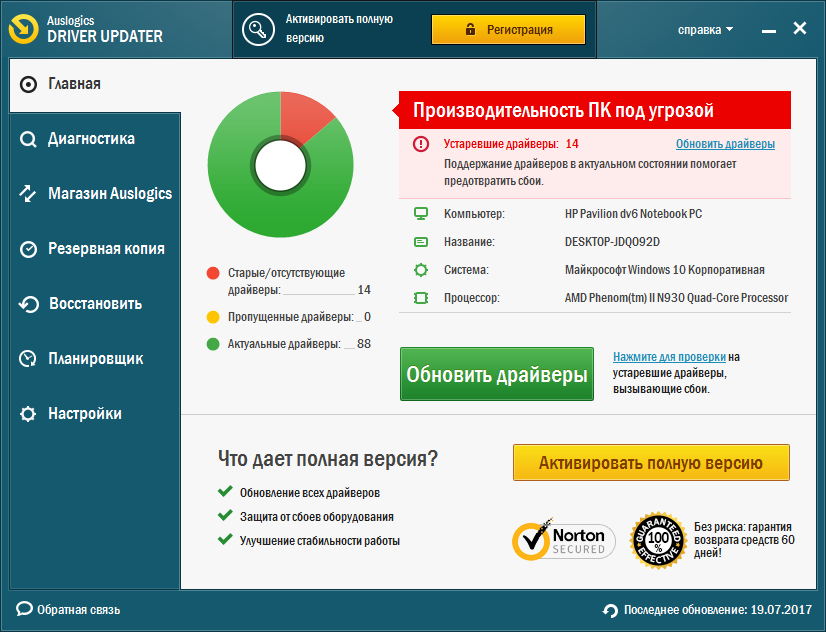Click Что дает полная версия? heading
The image size is (826, 632).
click(x=328, y=458)
